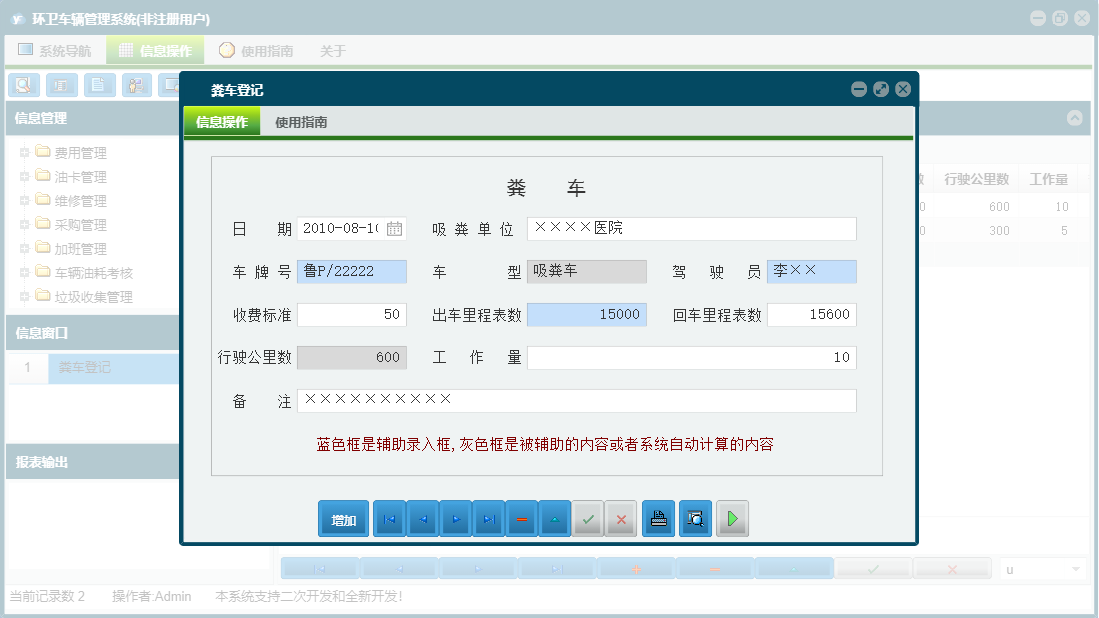Jump to the last record
This screenshot has width=1099, height=618.
(x=489, y=518)
